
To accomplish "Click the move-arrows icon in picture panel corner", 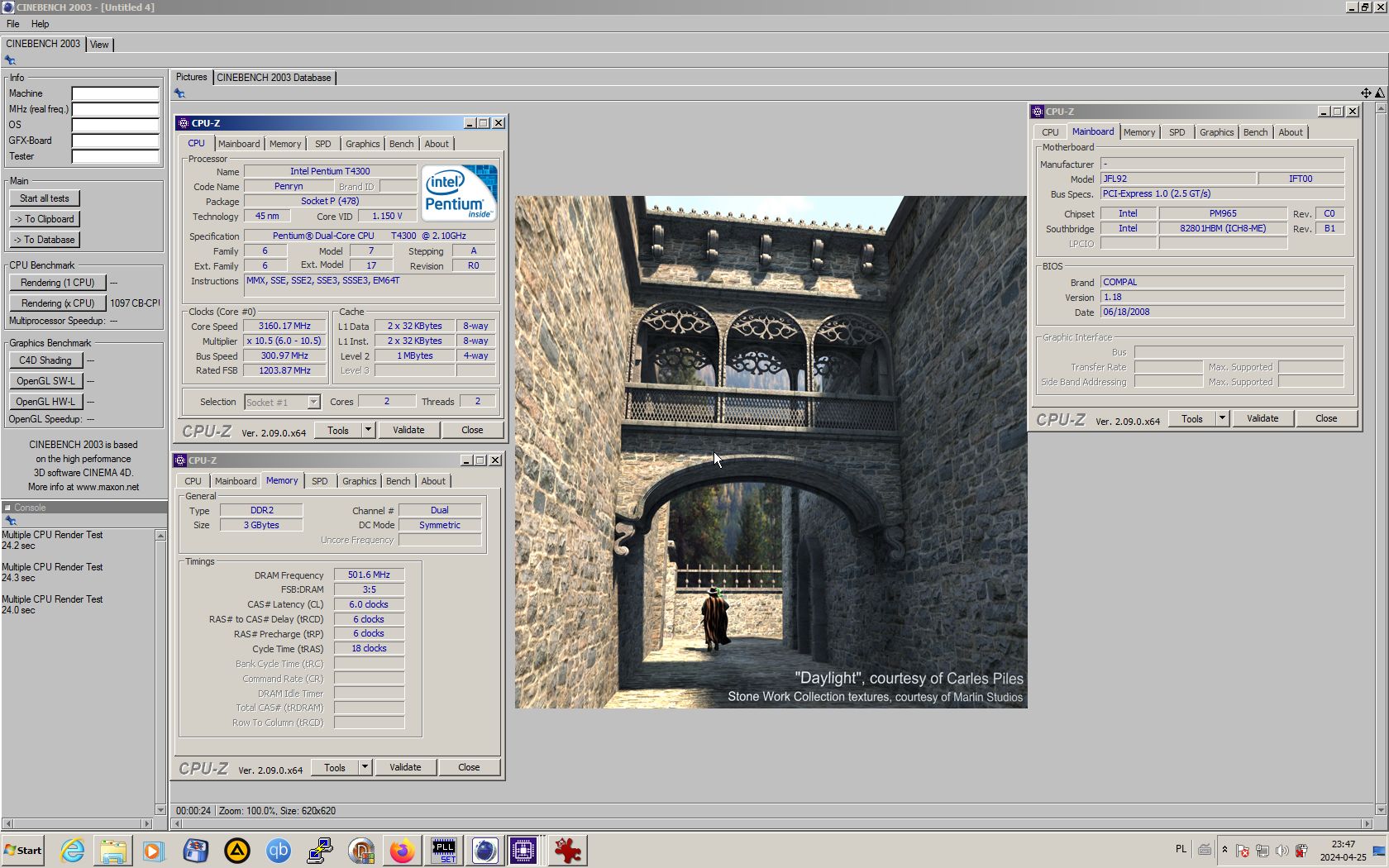I will click(x=1366, y=93).
